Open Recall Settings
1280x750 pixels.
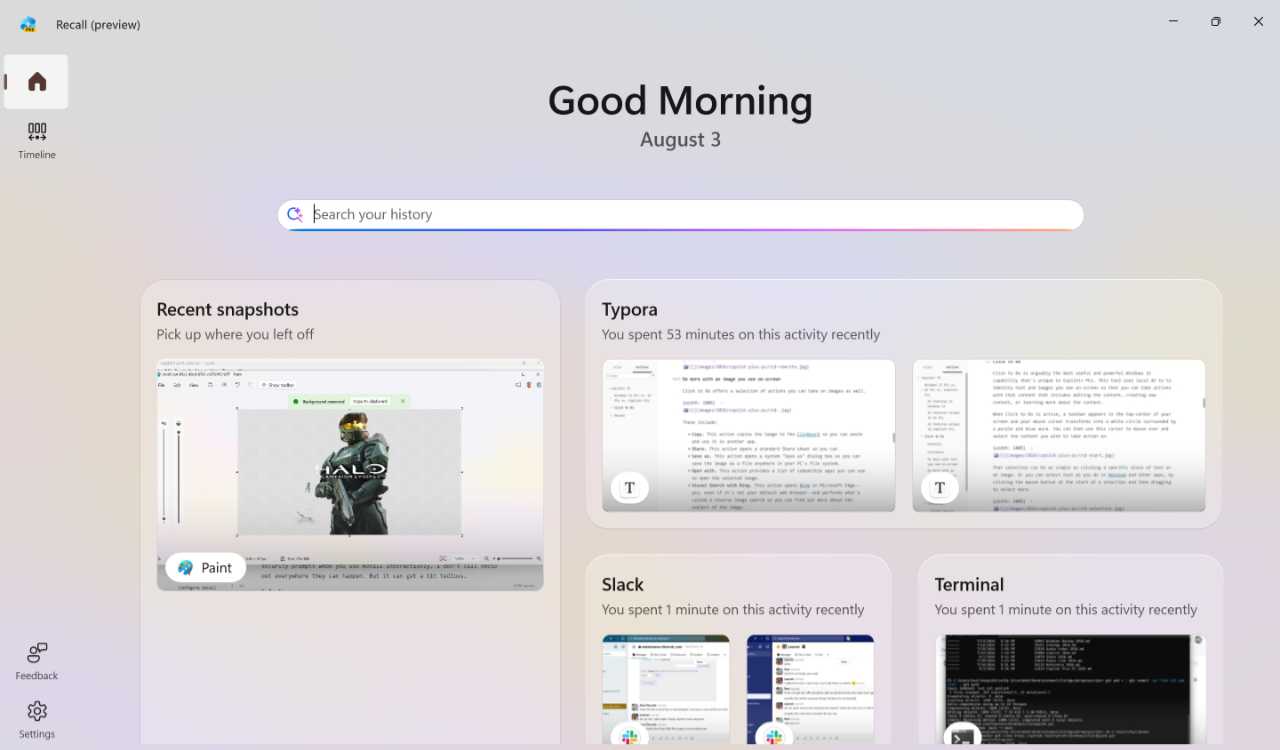click(37, 720)
